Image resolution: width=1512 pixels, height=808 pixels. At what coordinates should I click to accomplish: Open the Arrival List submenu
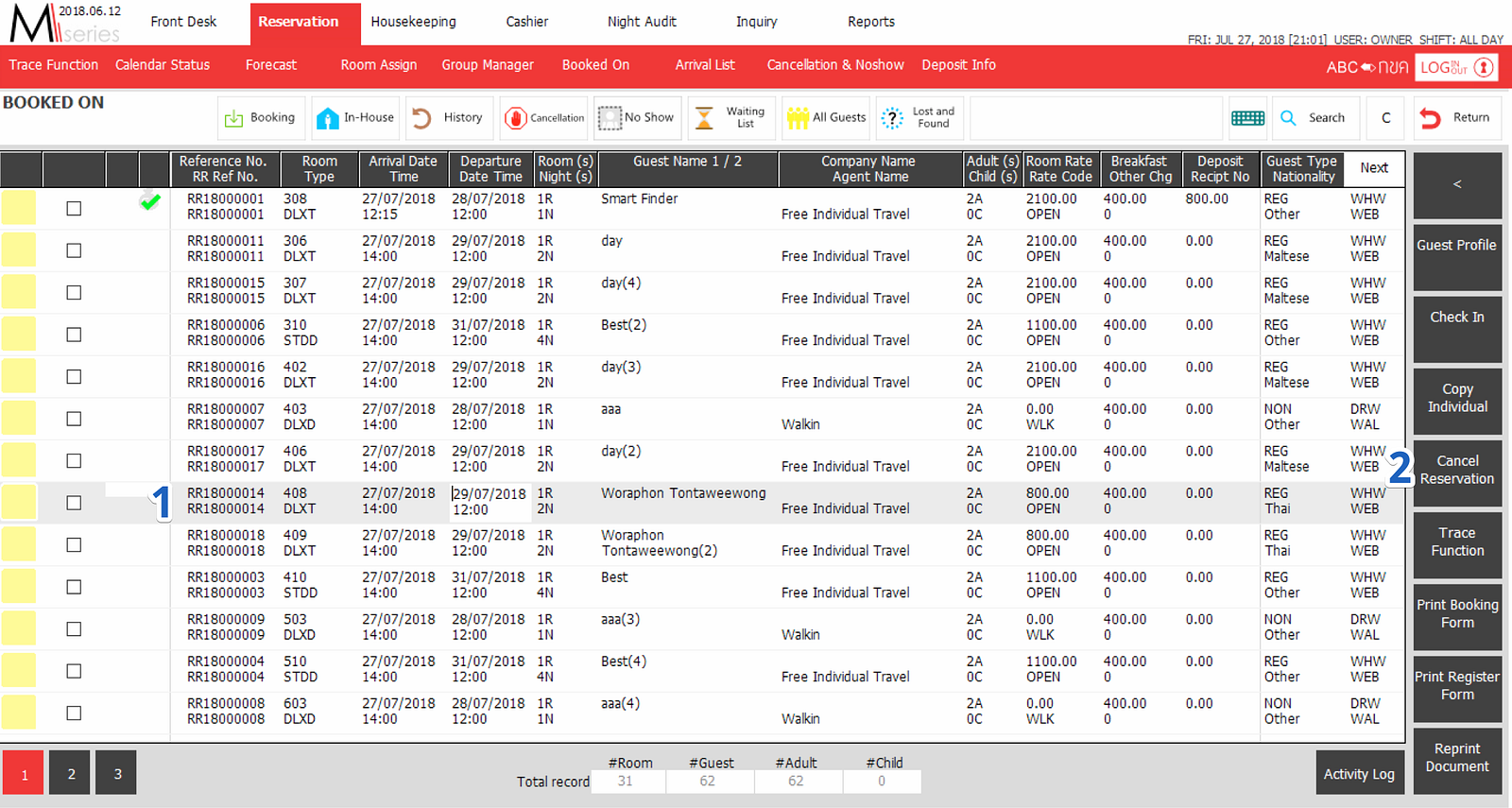705,65
